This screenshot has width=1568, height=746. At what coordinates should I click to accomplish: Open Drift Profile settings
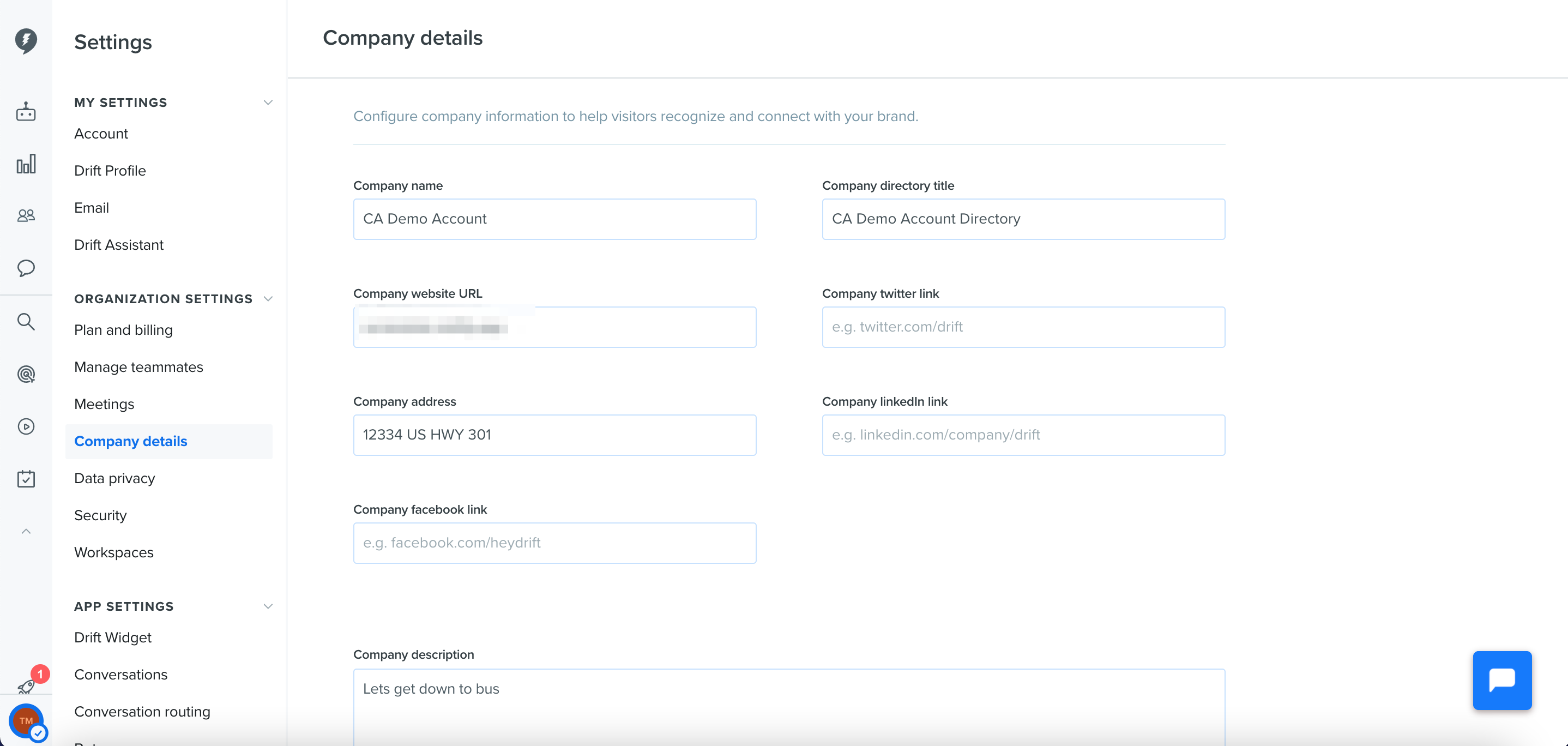pyautogui.click(x=110, y=171)
